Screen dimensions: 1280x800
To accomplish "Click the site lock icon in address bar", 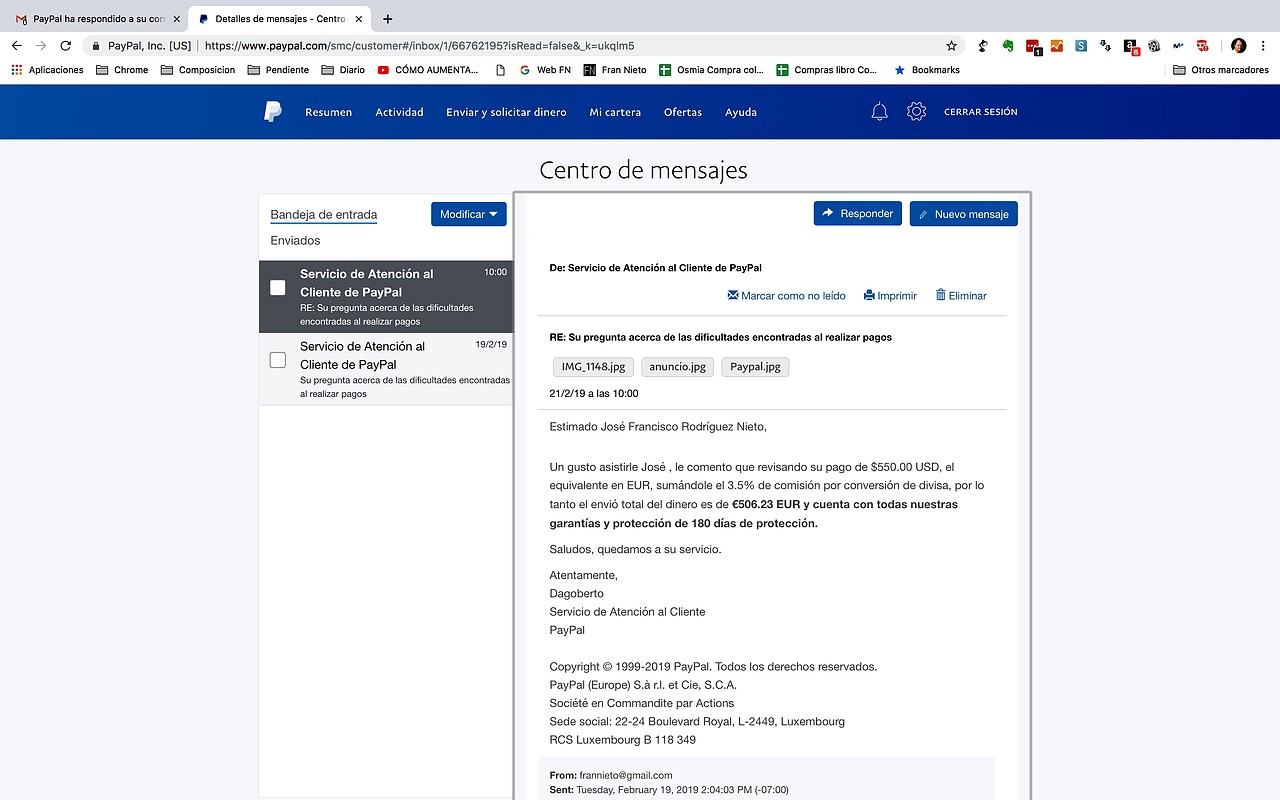I will tap(96, 46).
